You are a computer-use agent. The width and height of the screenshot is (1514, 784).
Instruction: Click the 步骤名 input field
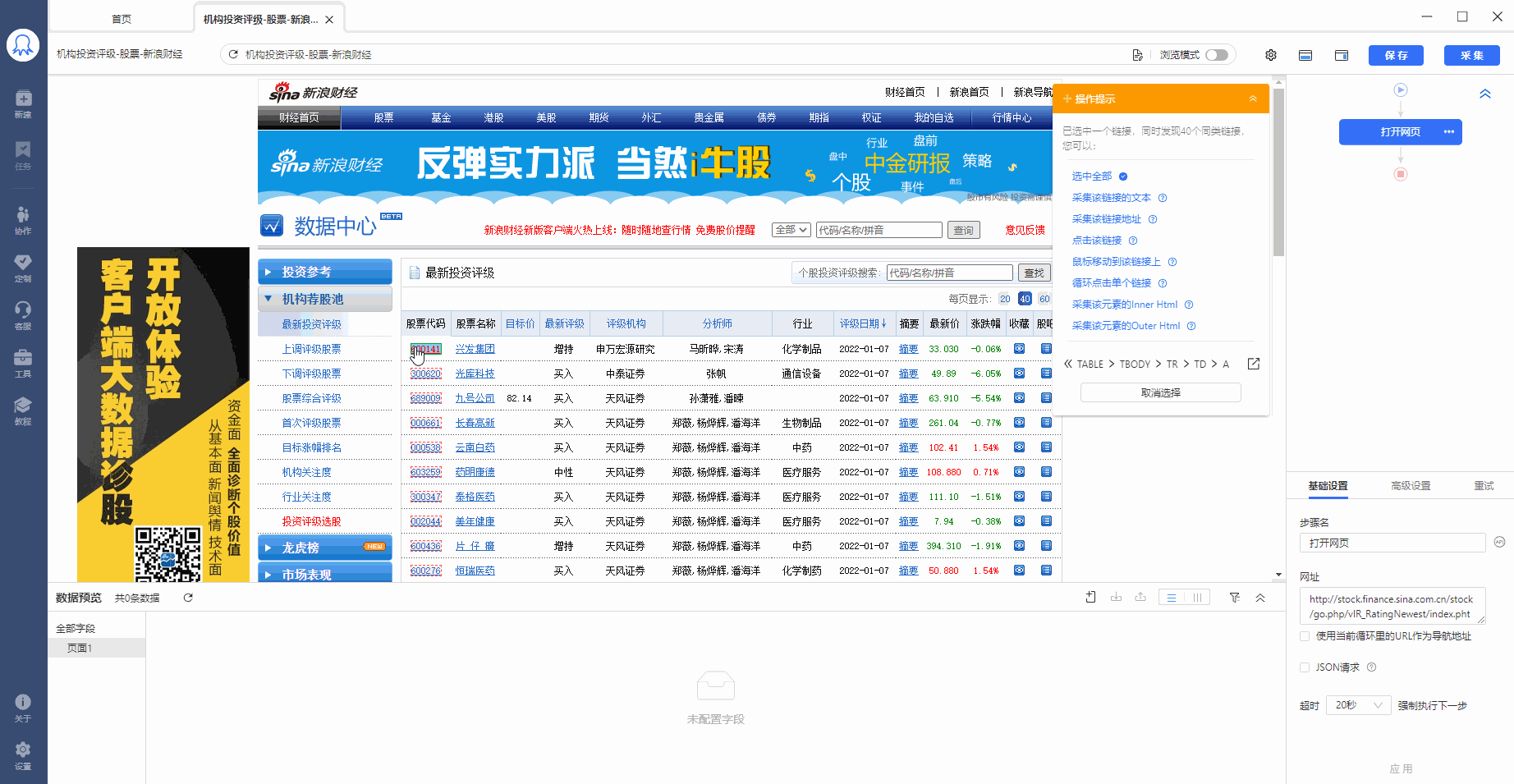[x=1392, y=543]
